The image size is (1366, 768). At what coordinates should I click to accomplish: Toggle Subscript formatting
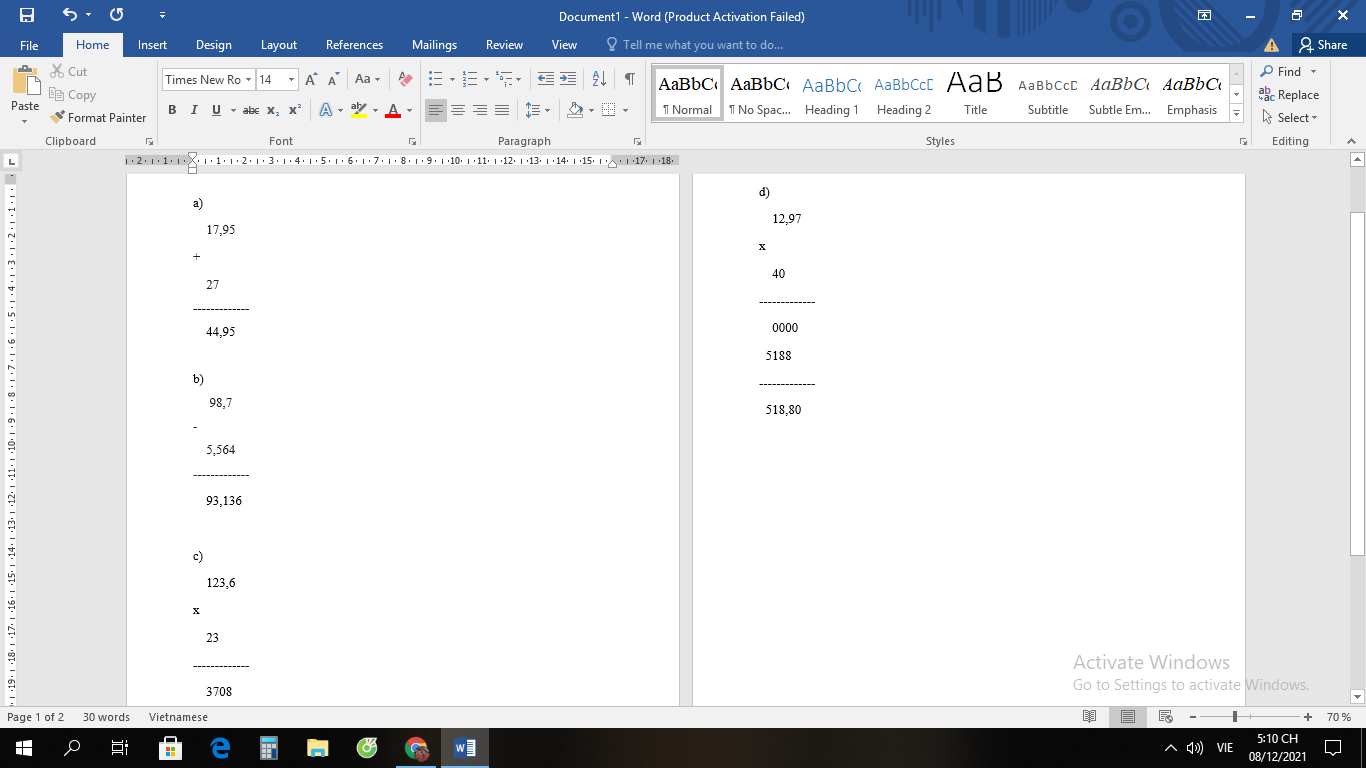(273, 110)
